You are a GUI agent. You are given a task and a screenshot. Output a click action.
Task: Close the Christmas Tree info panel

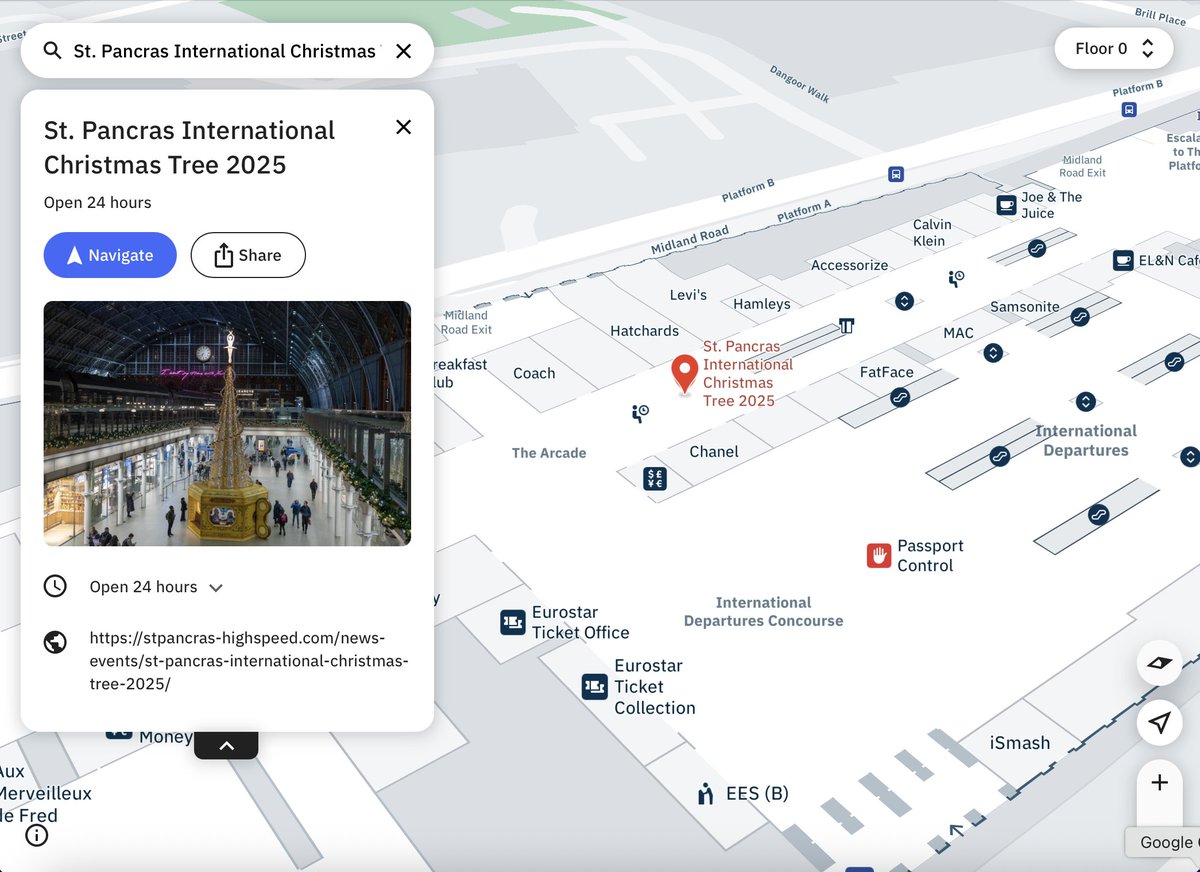click(x=403, y=127)
